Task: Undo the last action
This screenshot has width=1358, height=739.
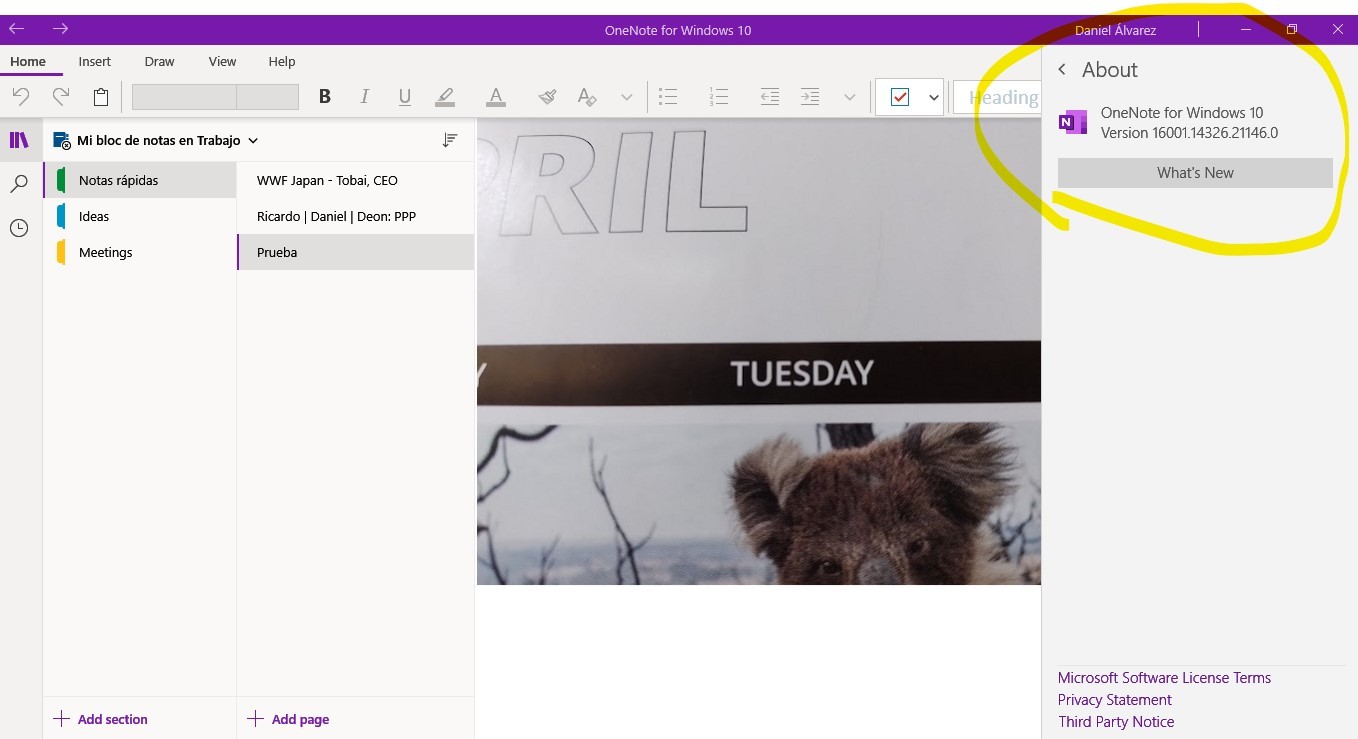Action: pyautogui.click(x=20, y=97)
